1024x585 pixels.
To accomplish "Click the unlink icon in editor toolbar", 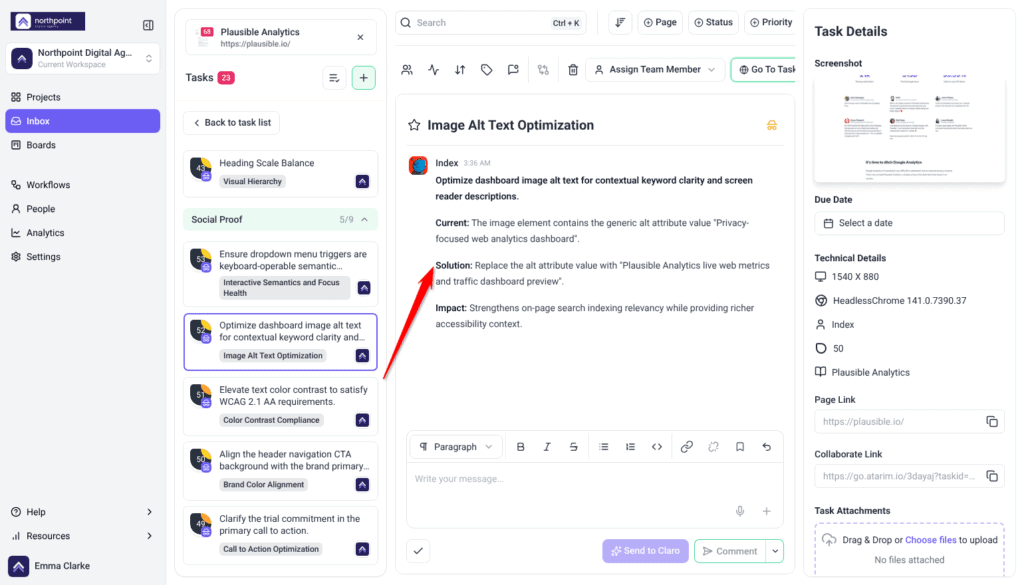I will pyautogui.click(x=713, y=447).
